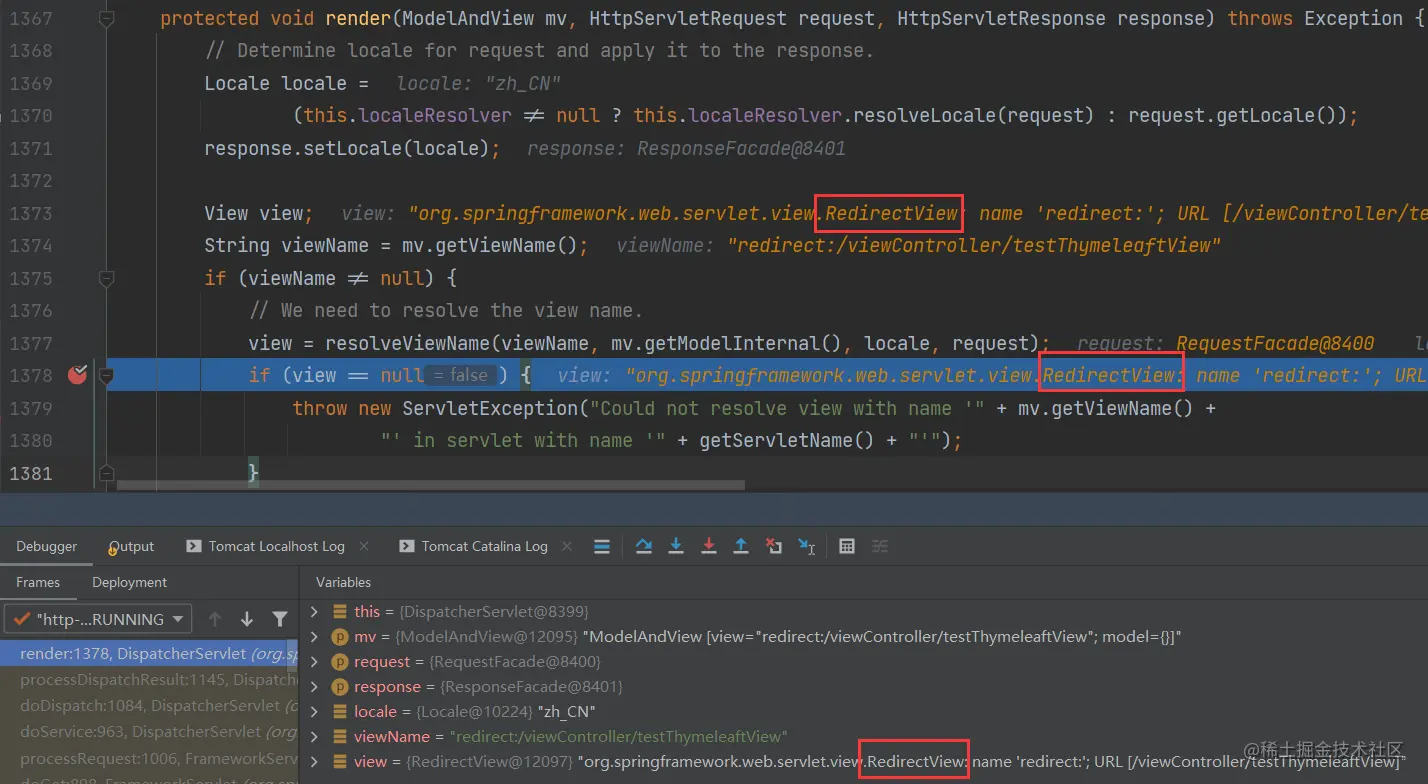Click the variable icon beside view
This screenshot has width=1428, height=784.
point(340,761)
